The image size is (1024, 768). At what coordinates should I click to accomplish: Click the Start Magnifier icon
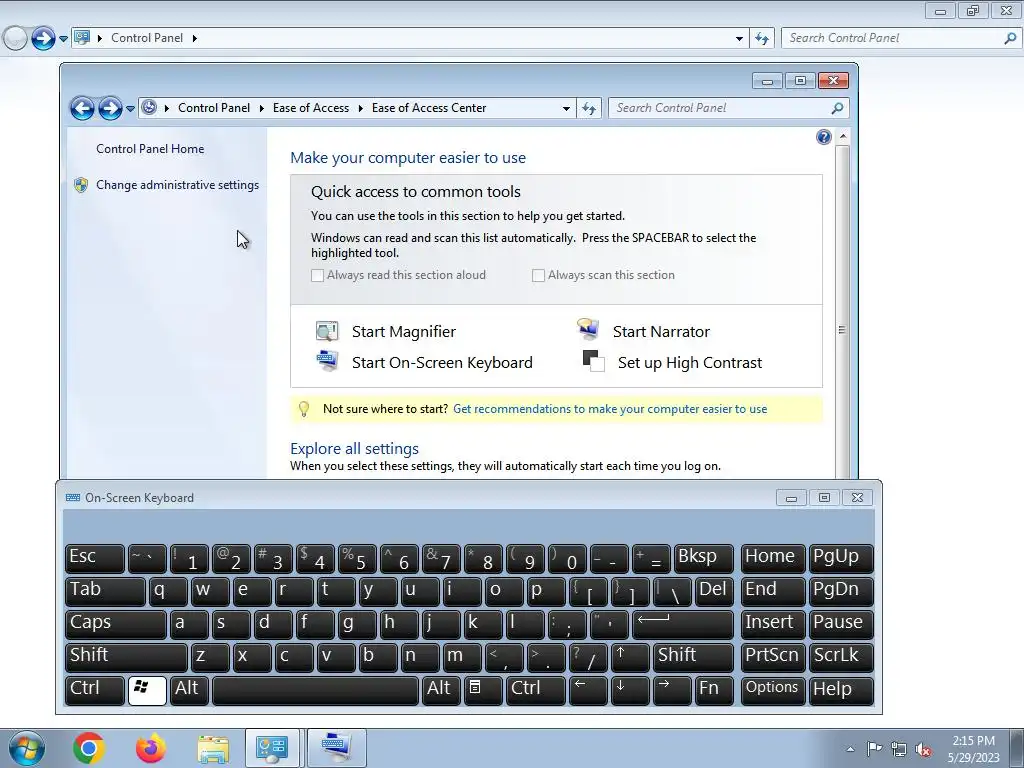327,331
